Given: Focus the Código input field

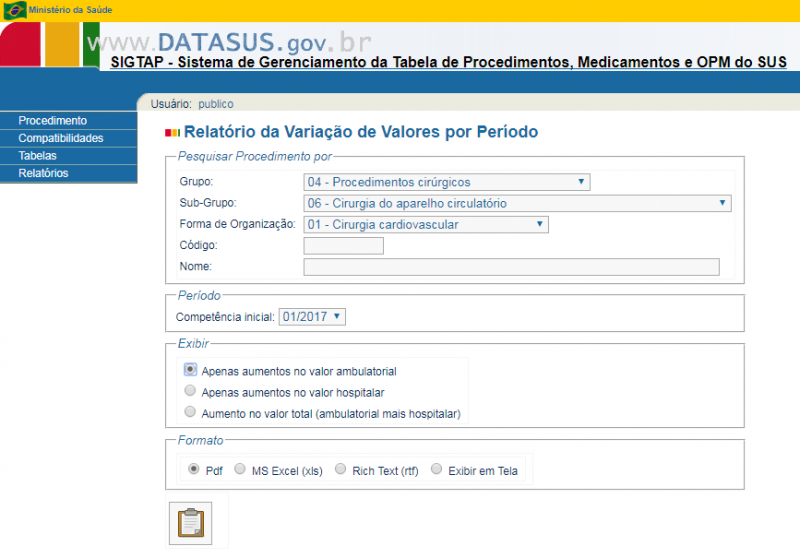Looking at the screenshot, I should coord(343,246).
